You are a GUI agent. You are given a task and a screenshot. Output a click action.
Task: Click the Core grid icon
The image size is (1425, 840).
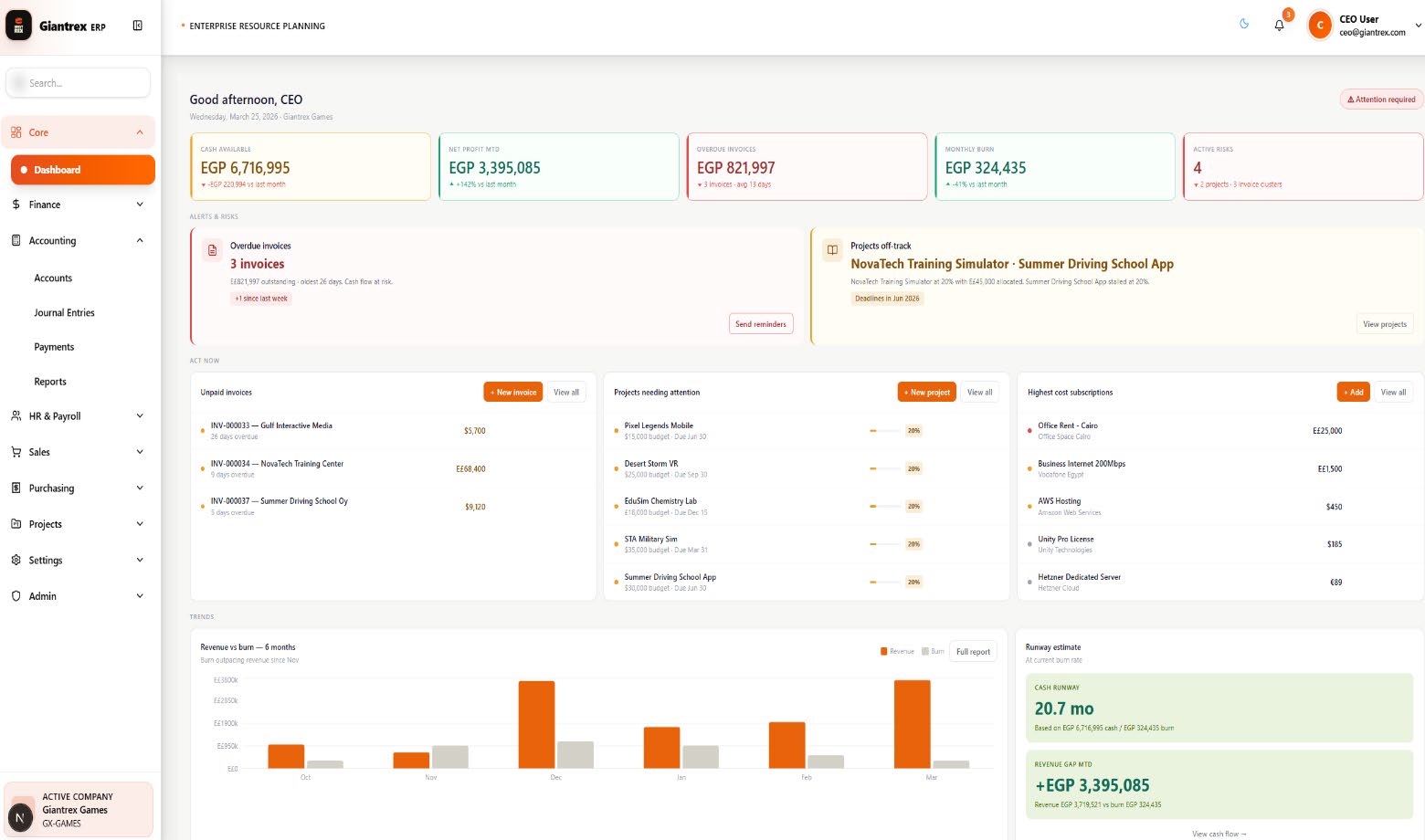pos(16,132)
